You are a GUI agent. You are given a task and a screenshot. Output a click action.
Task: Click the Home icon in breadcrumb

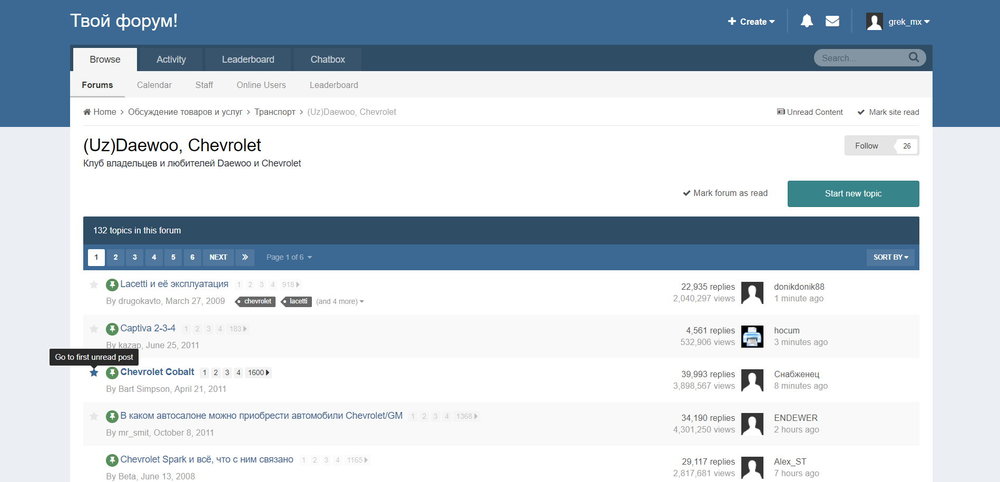88,112
